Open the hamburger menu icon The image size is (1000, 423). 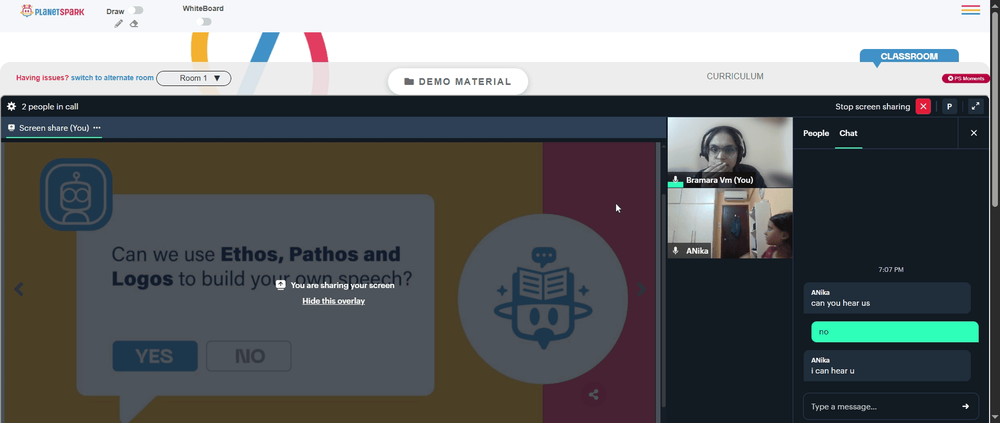[971, 10]
